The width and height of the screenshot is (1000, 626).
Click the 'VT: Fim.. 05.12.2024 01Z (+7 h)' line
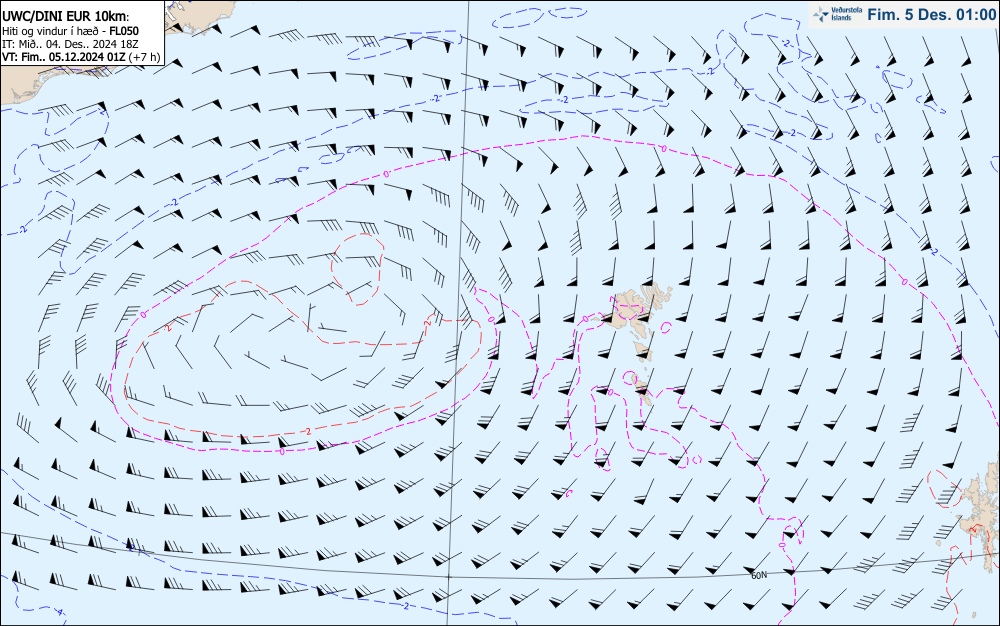(81, 57)
